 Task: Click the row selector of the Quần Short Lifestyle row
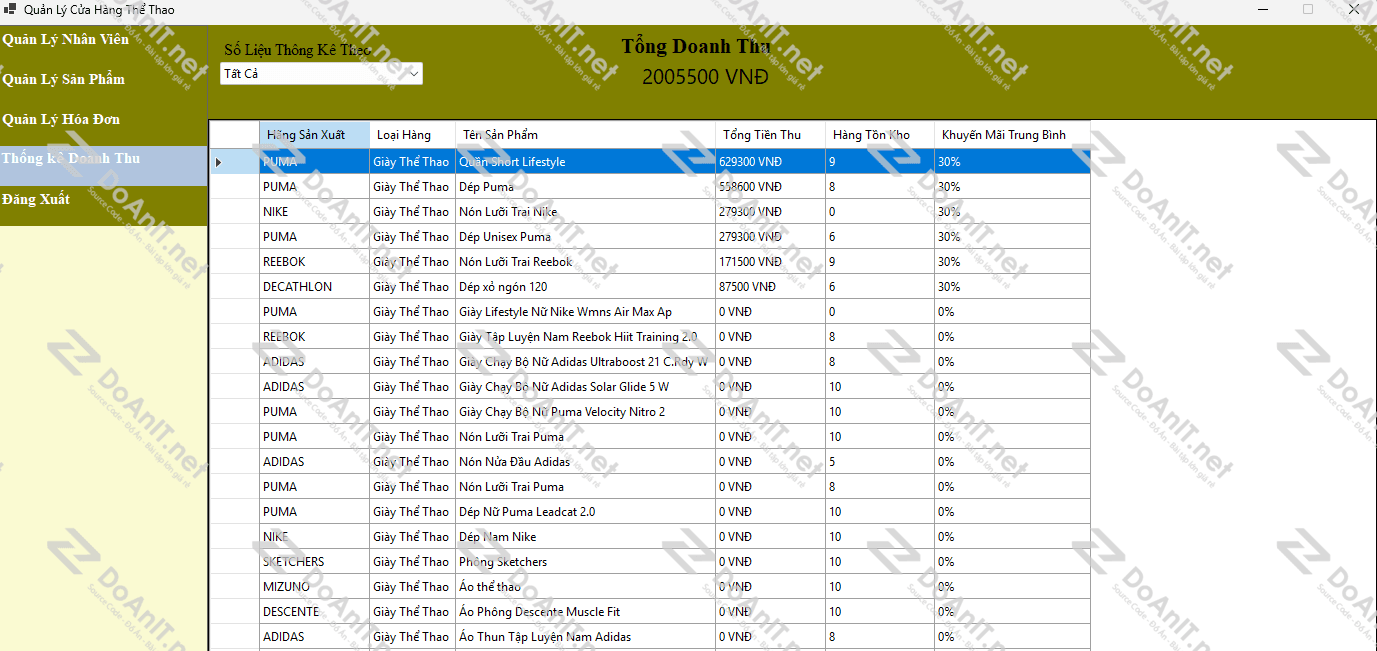coord(234,162)
